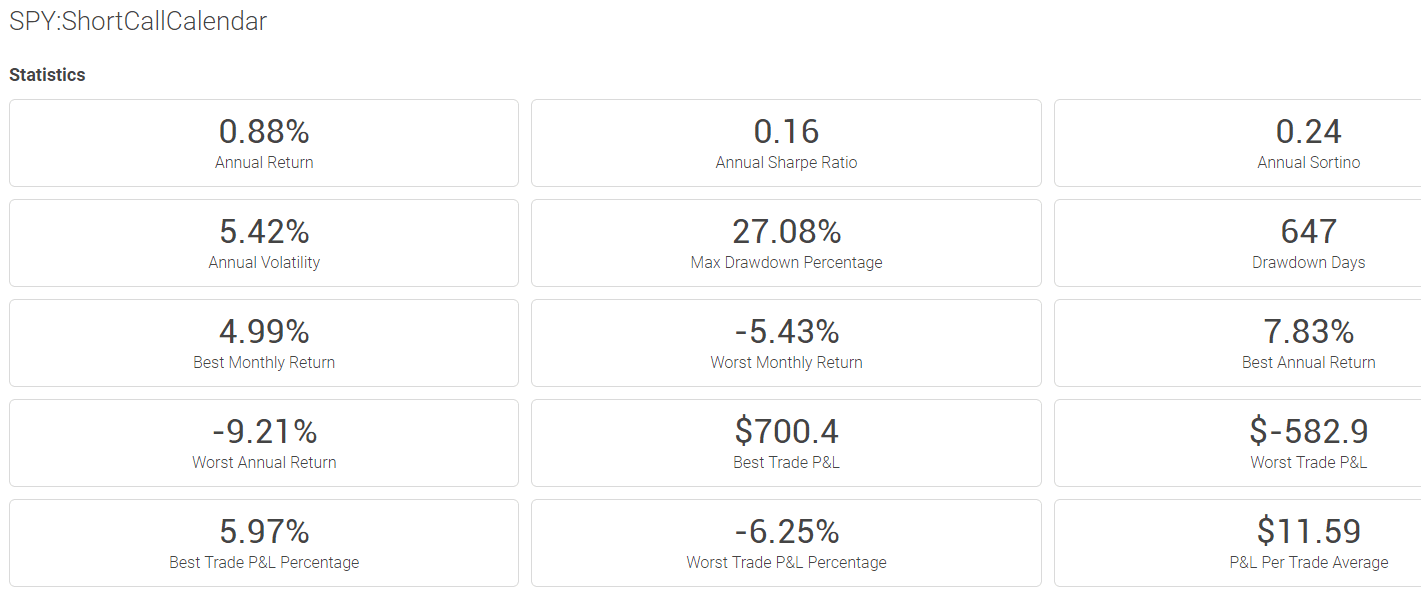
Task: Select the Annual Volatility 5.42% card
Action: 264,243
